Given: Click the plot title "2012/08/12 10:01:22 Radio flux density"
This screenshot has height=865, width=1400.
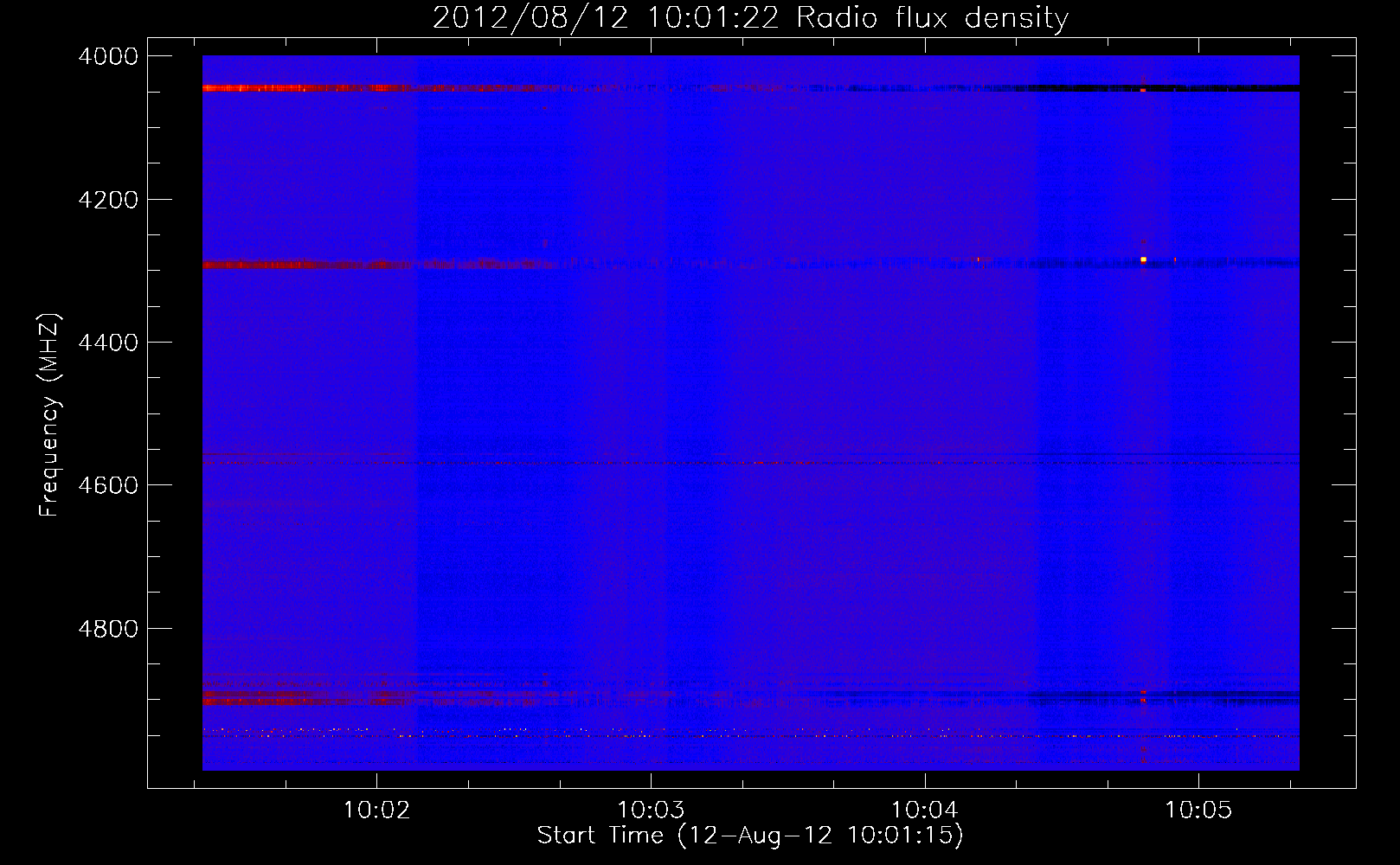Looking at the screenshot, I should pyautogui.click(x=750, y=17).
